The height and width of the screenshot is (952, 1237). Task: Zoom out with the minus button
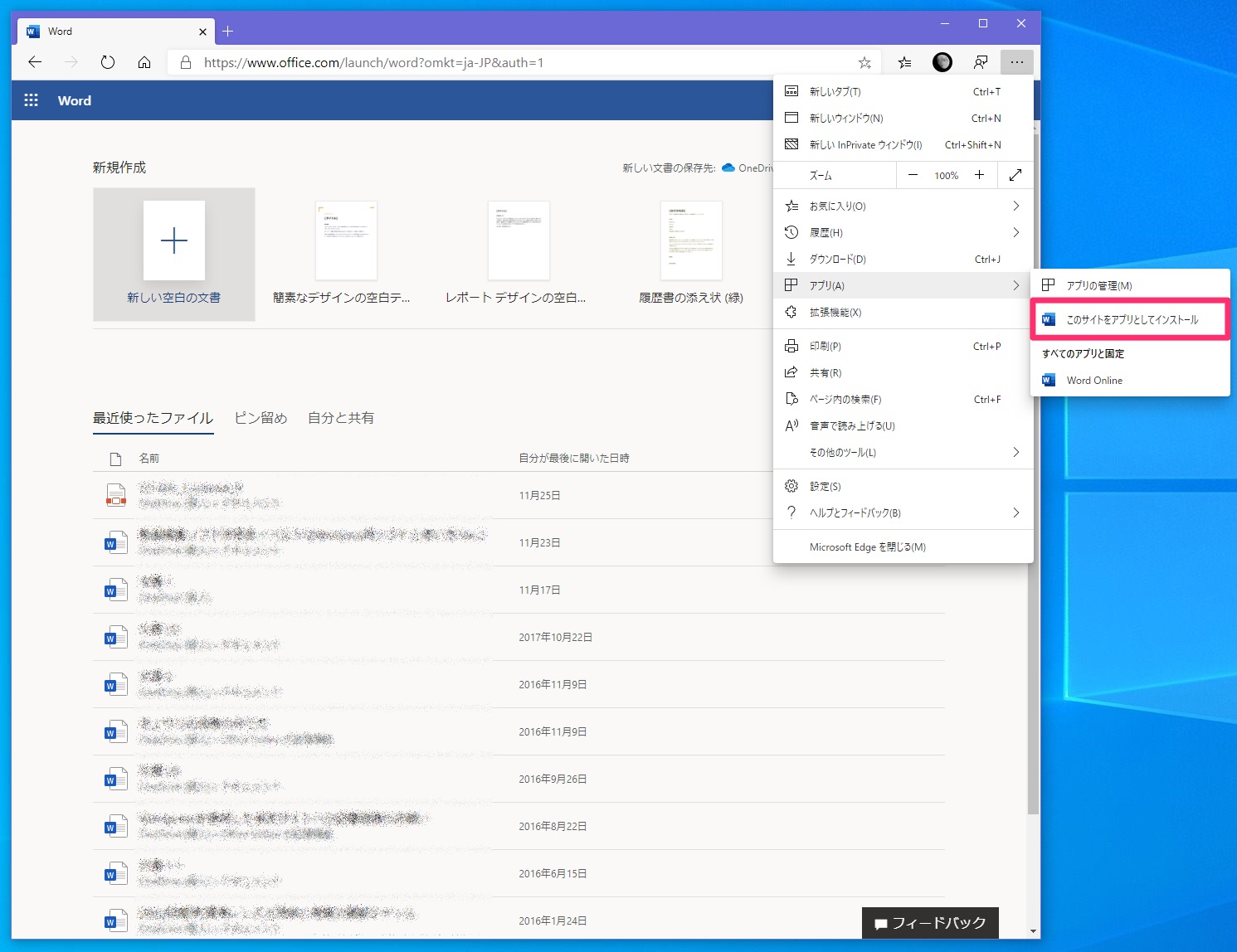pos(913,175)
